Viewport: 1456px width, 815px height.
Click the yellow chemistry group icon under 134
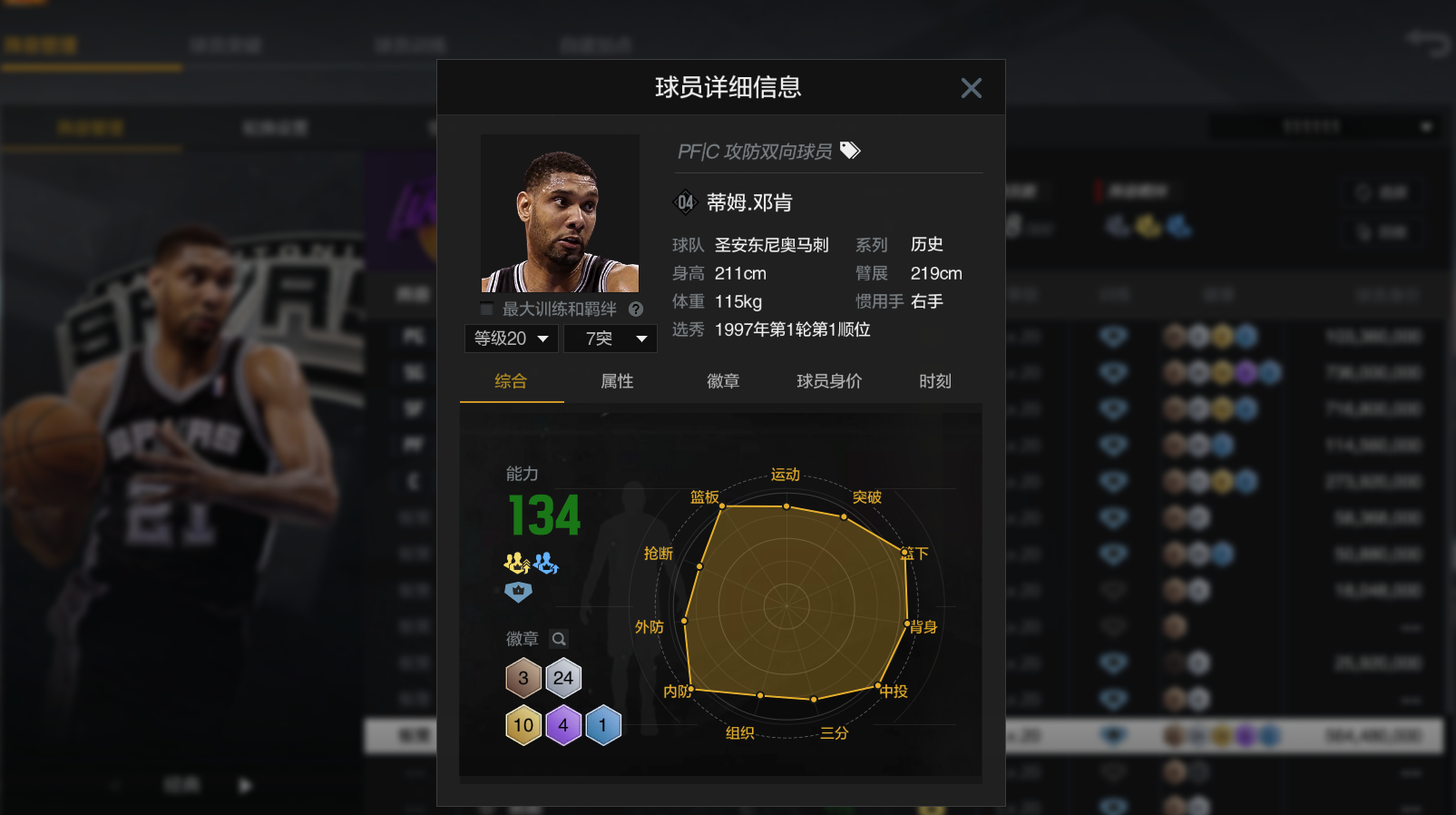pyautogui.click(x=517, y=564)
